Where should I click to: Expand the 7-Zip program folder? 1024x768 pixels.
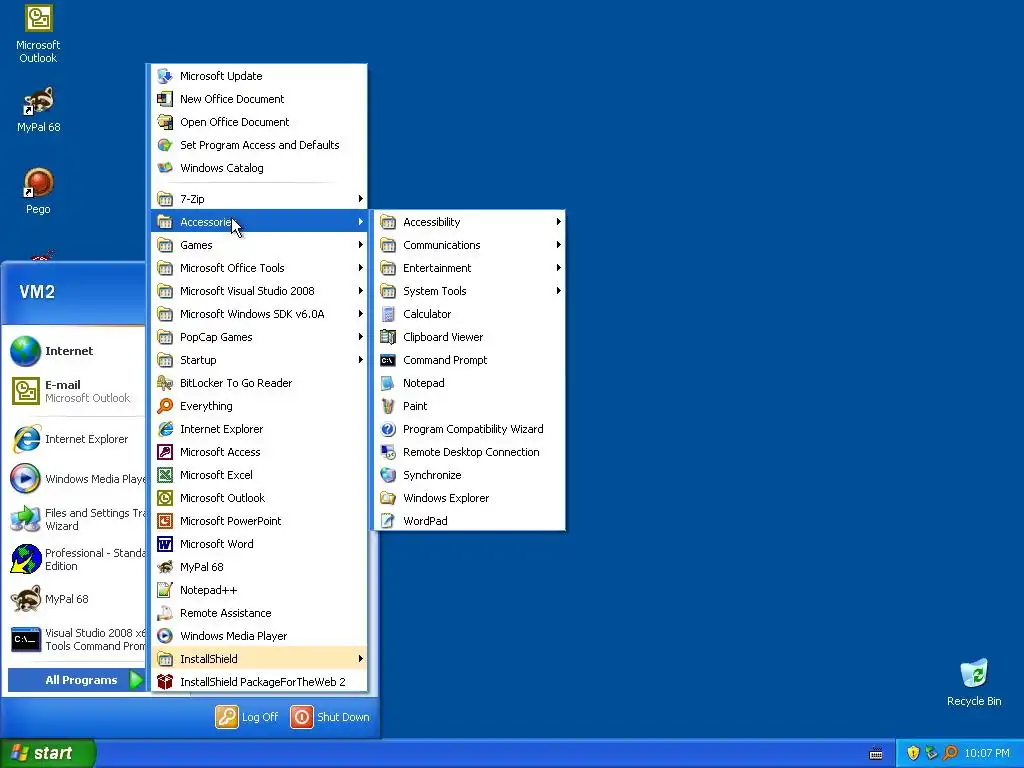(259, 199)
